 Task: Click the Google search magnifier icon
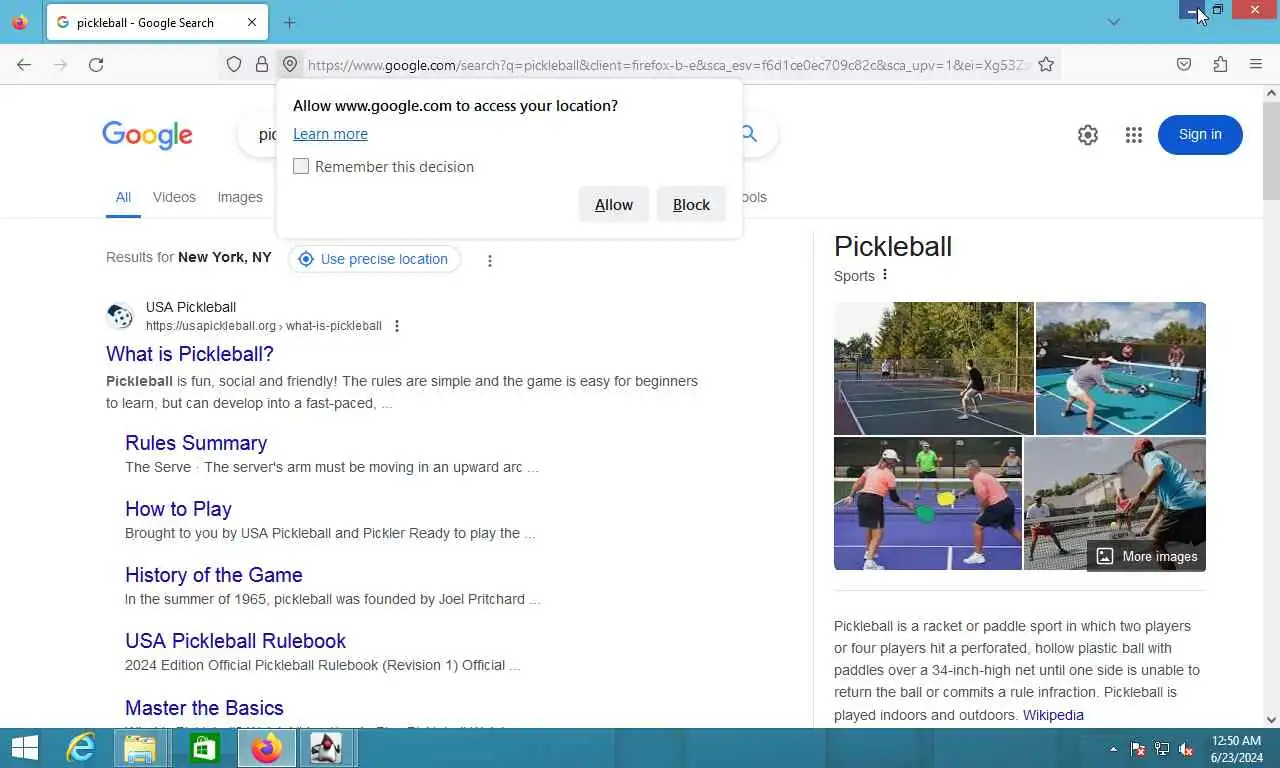point(749,134)
